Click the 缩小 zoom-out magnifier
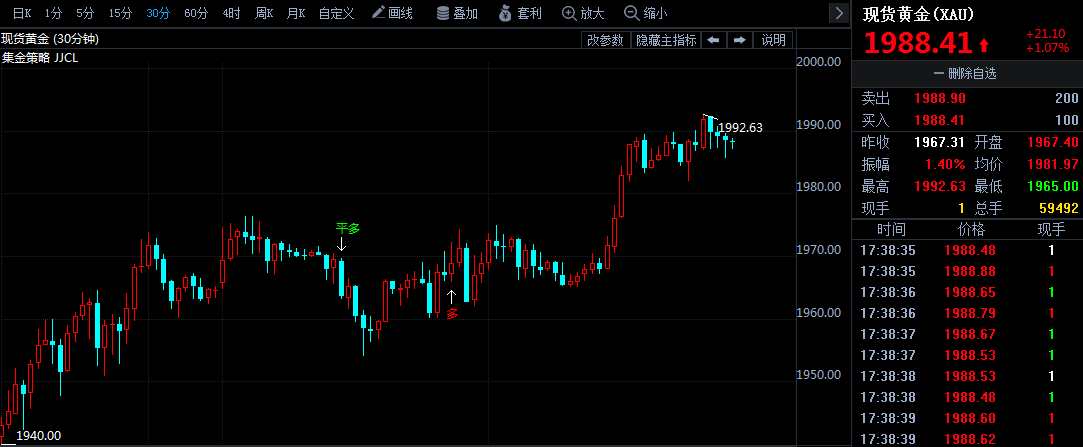The image size is (1083, 447). (x=645, y=12)
